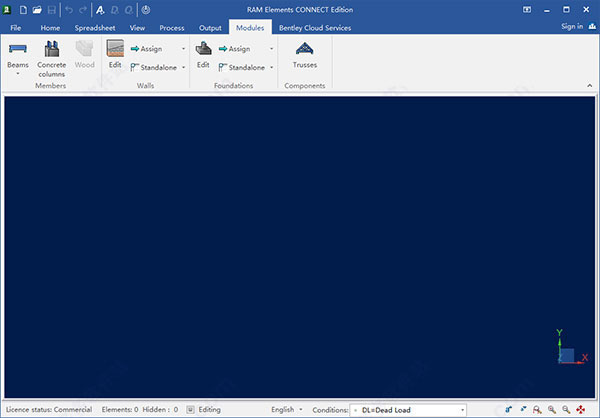Switch to the Process tab
Screen dimensions: 600x418
tap(172, 28)
